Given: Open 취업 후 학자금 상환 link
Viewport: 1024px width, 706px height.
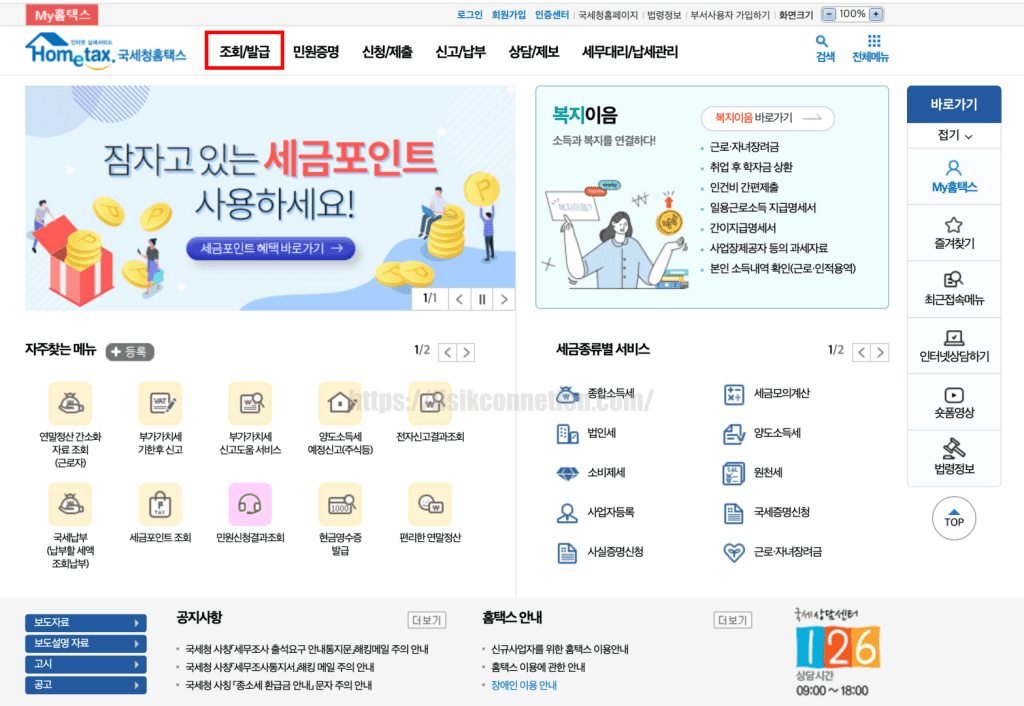Looking at the screenshot, I should click(751, 167).
